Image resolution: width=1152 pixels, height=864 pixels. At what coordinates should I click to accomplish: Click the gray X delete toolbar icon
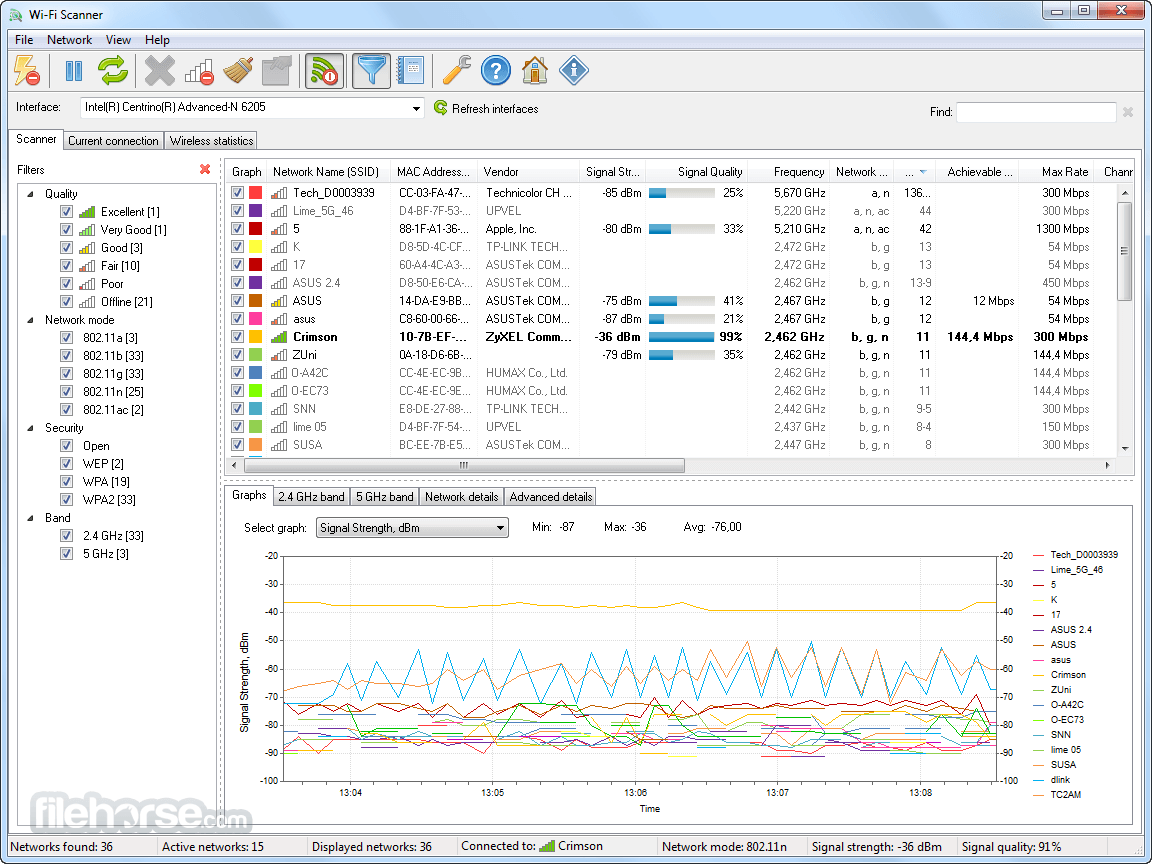click(x=159, y=71)
